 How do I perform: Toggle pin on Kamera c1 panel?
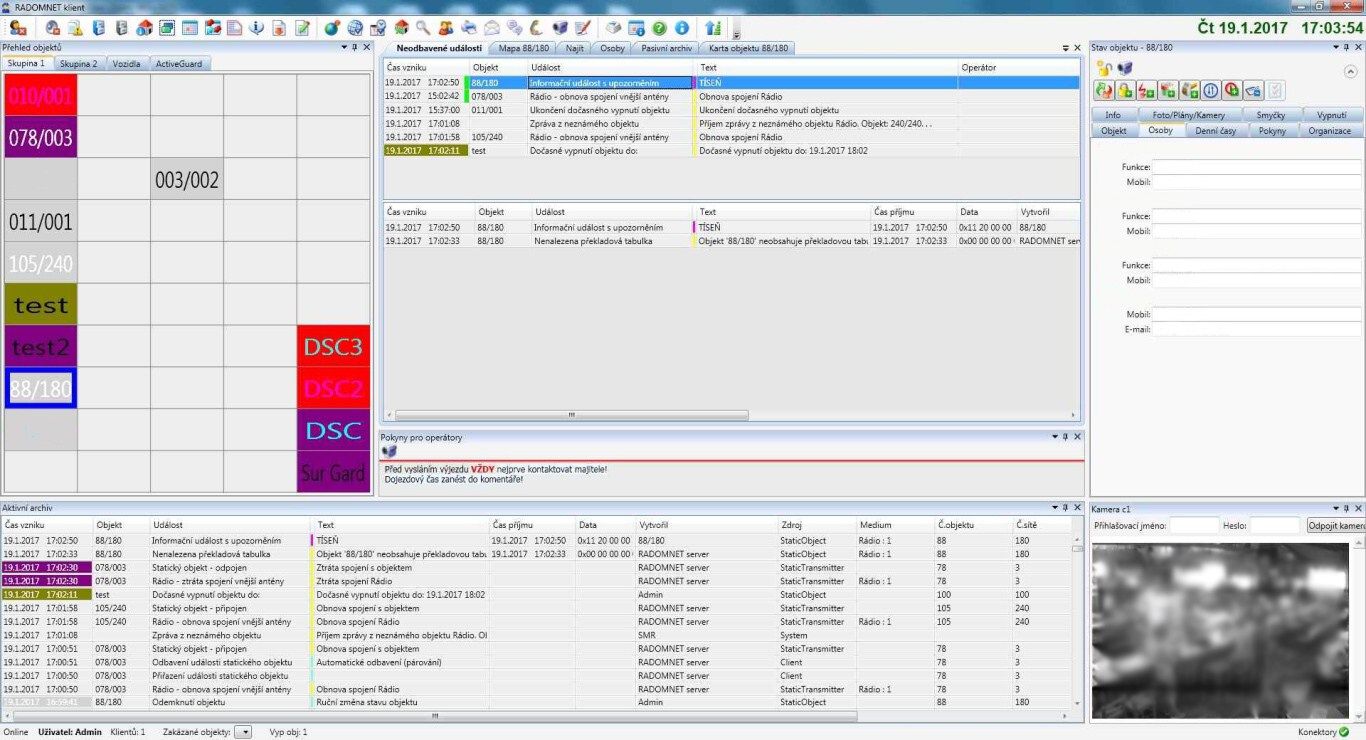pos(1346,508)
